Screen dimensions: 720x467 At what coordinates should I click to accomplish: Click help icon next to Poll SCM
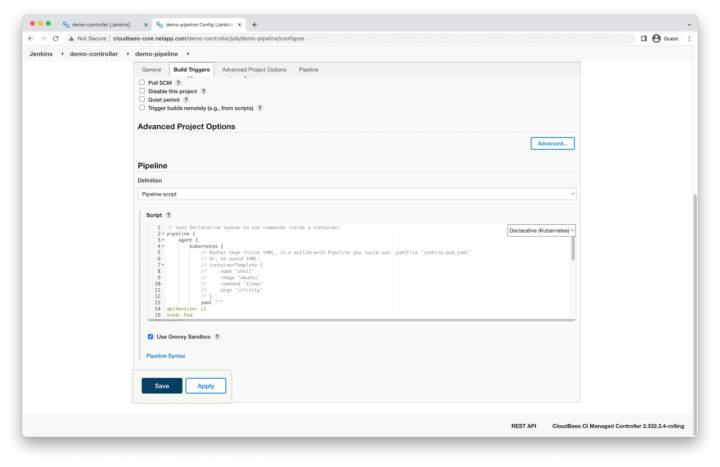tap(178, 83)
